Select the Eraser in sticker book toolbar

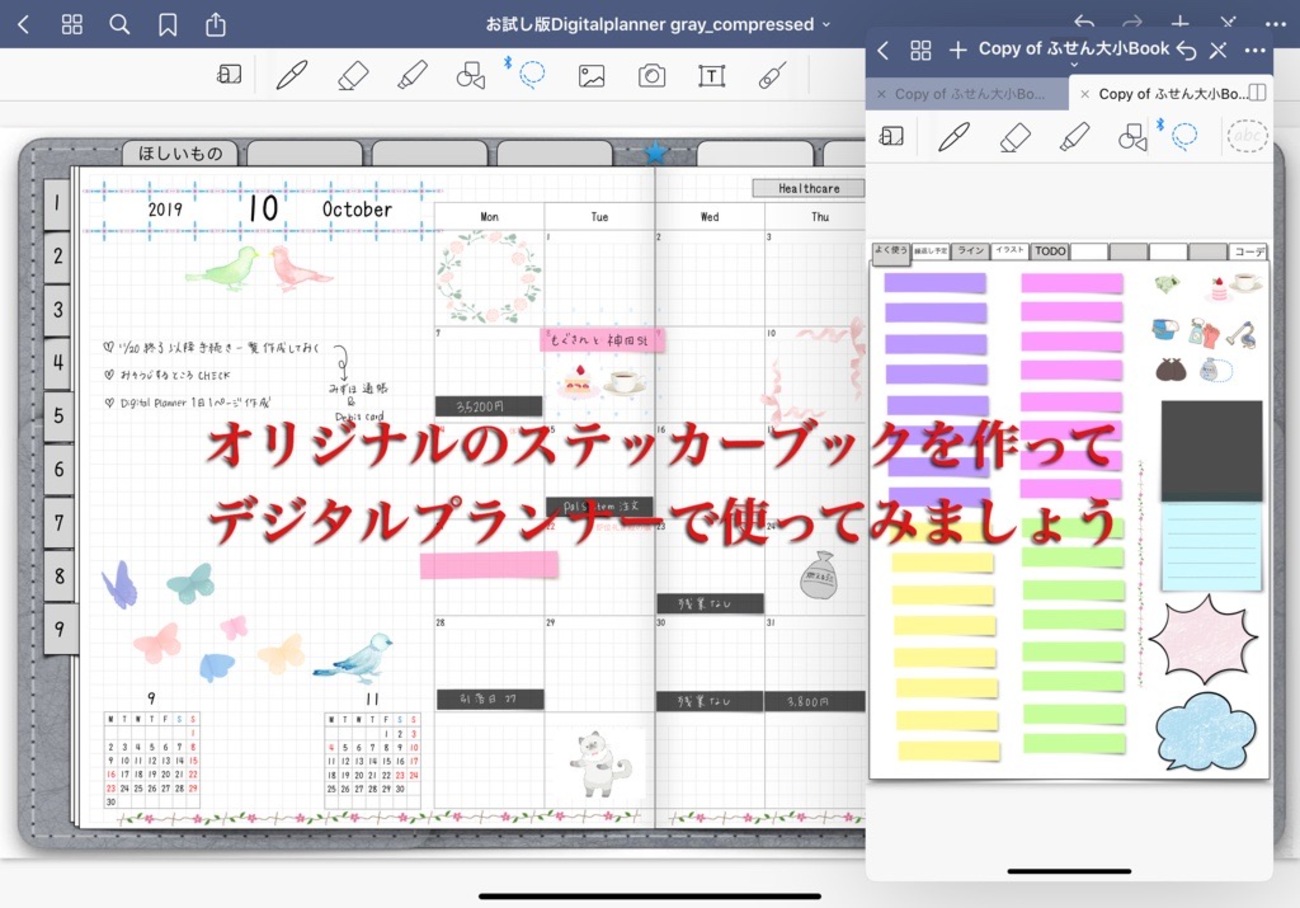pyautogui.click(x=1015, y=136)
